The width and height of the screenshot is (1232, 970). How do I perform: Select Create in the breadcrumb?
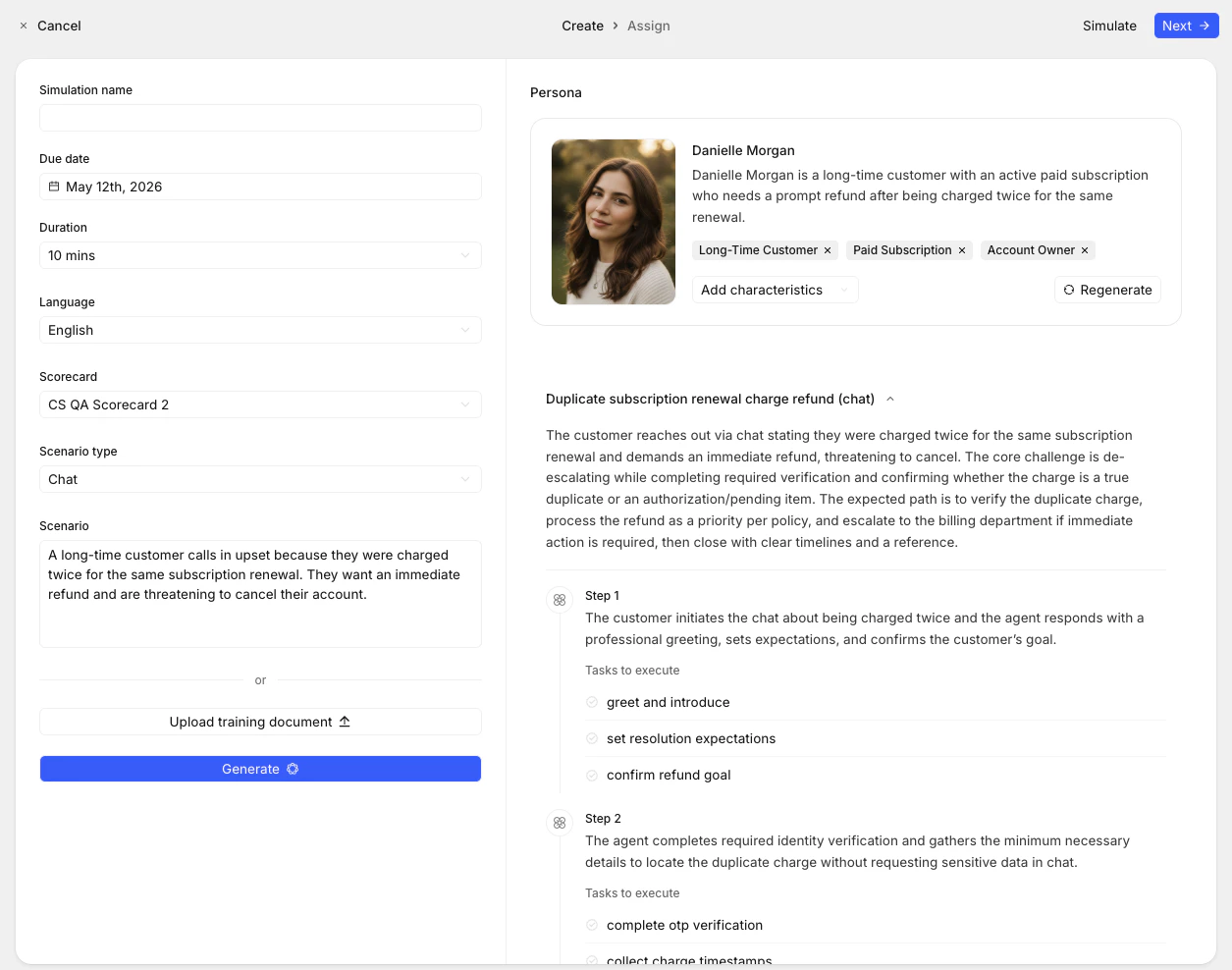pyautogui.click(x=582, y=26)
